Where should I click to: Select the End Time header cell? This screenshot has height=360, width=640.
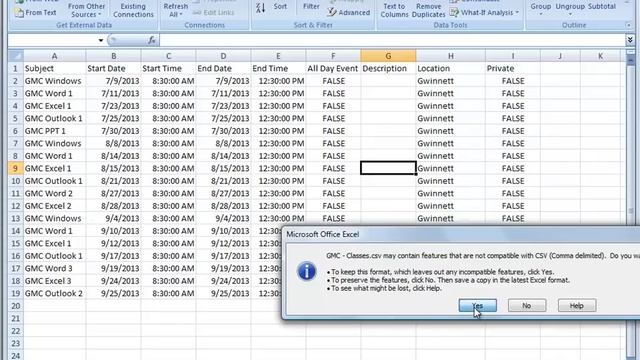click(278, 68)
